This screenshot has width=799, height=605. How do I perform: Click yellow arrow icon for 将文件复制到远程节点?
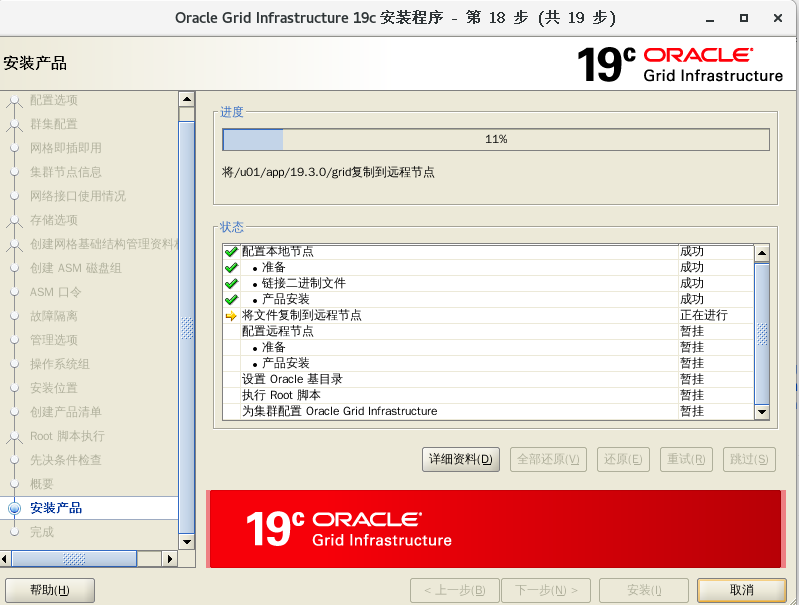(231, 315)
